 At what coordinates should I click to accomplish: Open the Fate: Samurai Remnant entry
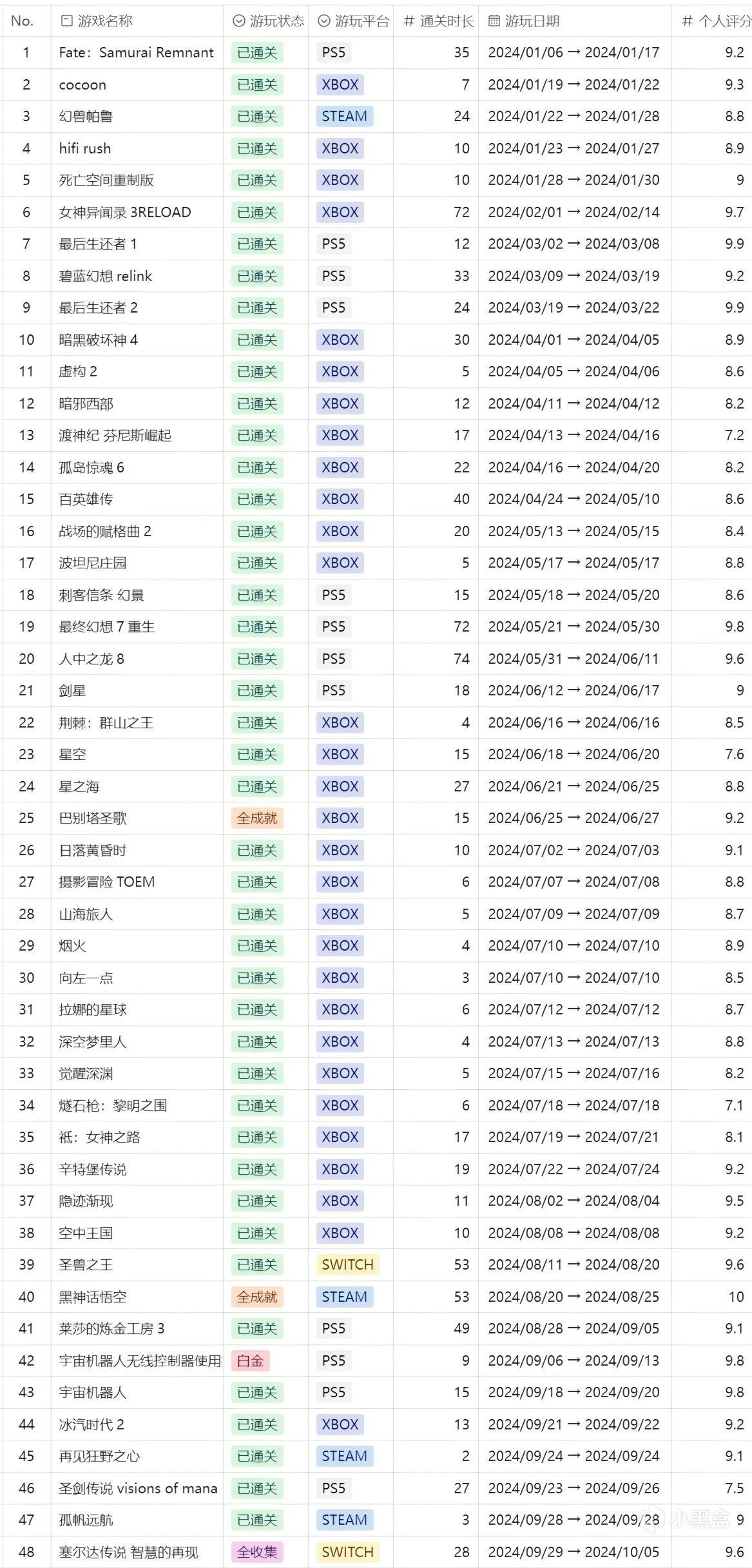(x=136, y=52)
